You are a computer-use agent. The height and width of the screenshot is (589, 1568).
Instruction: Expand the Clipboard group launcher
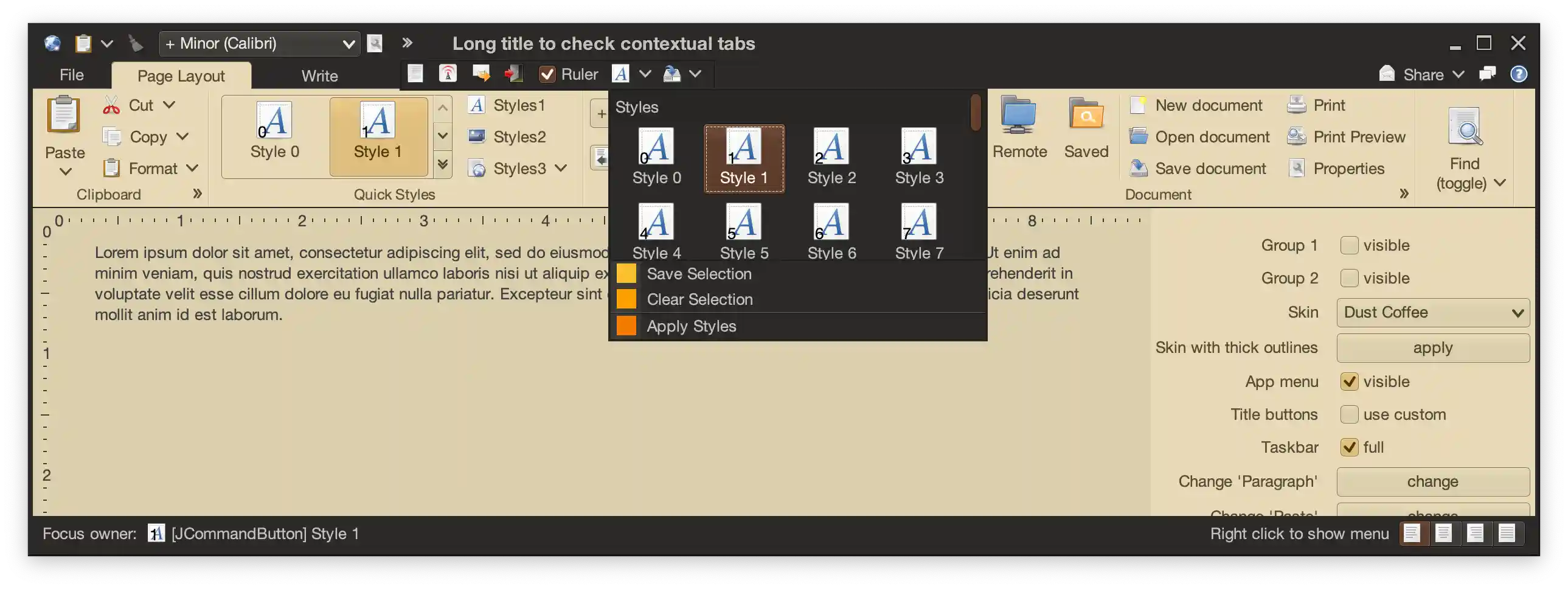[x=197, y=193]
